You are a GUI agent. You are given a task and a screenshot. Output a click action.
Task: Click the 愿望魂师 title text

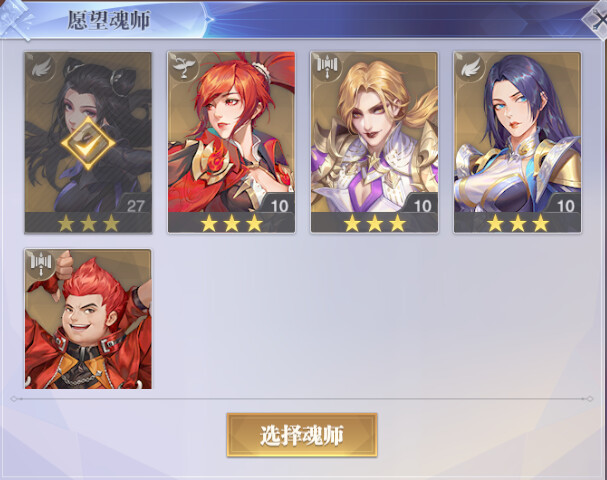point(108,20)
